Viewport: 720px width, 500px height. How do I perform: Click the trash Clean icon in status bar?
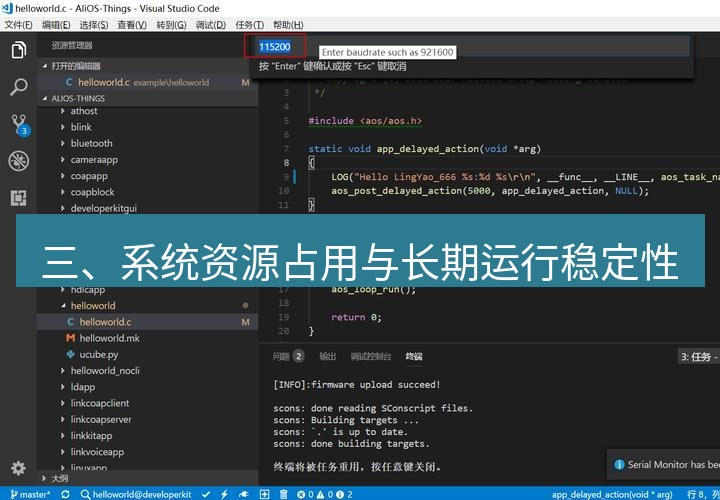click(x=284, y=494)
